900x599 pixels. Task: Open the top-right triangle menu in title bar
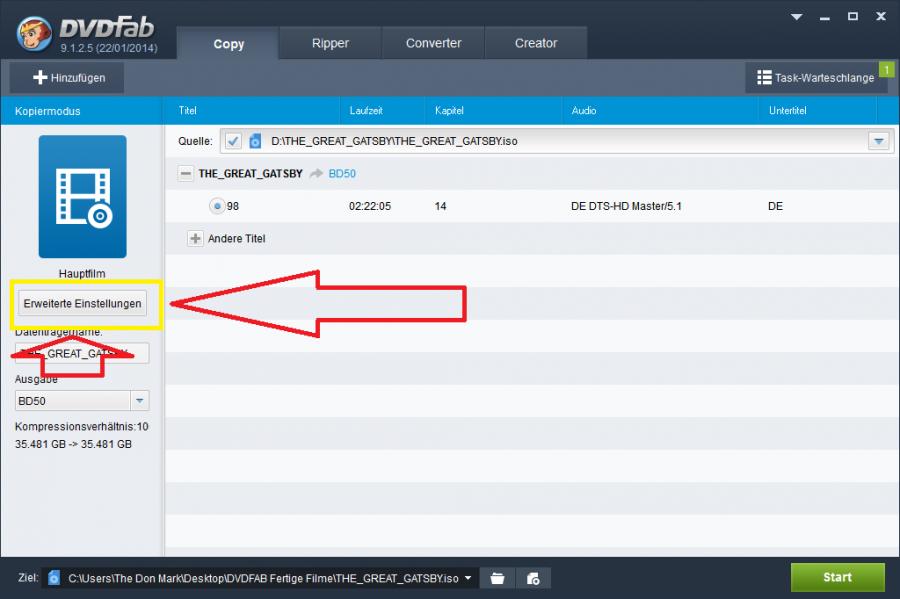796,17
